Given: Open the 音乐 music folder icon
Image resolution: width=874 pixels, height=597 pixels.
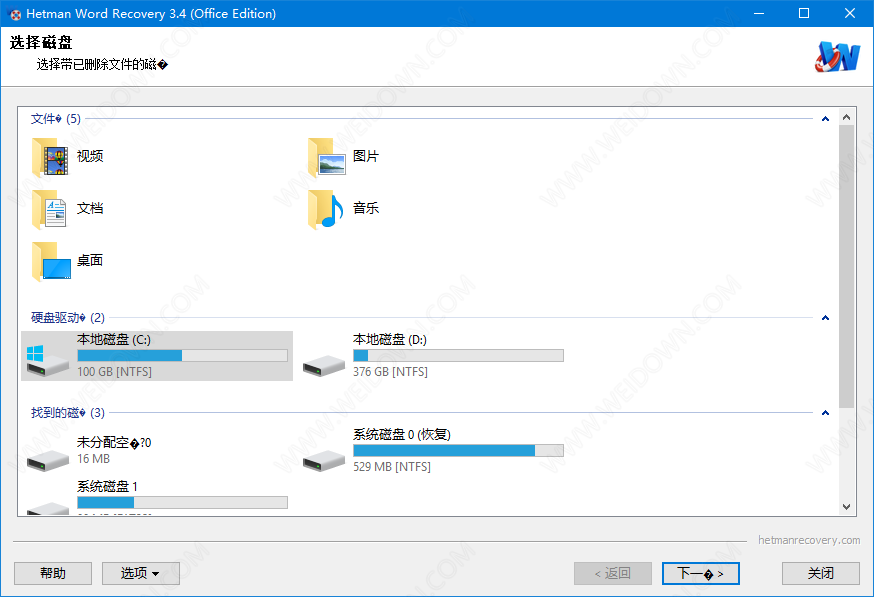Looking at the screenshot, I should tap(326, 210).
